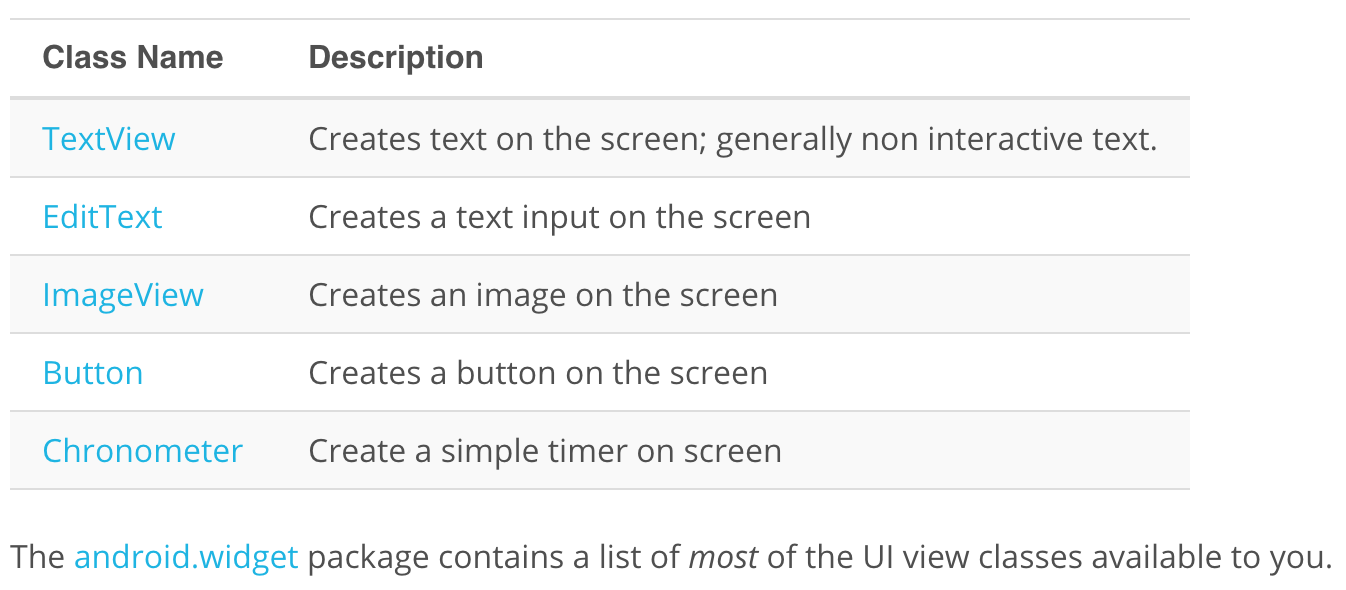Click "Creates a button on the screen" text
This screenshot has height=590, width=1346.
click(537, 373)
